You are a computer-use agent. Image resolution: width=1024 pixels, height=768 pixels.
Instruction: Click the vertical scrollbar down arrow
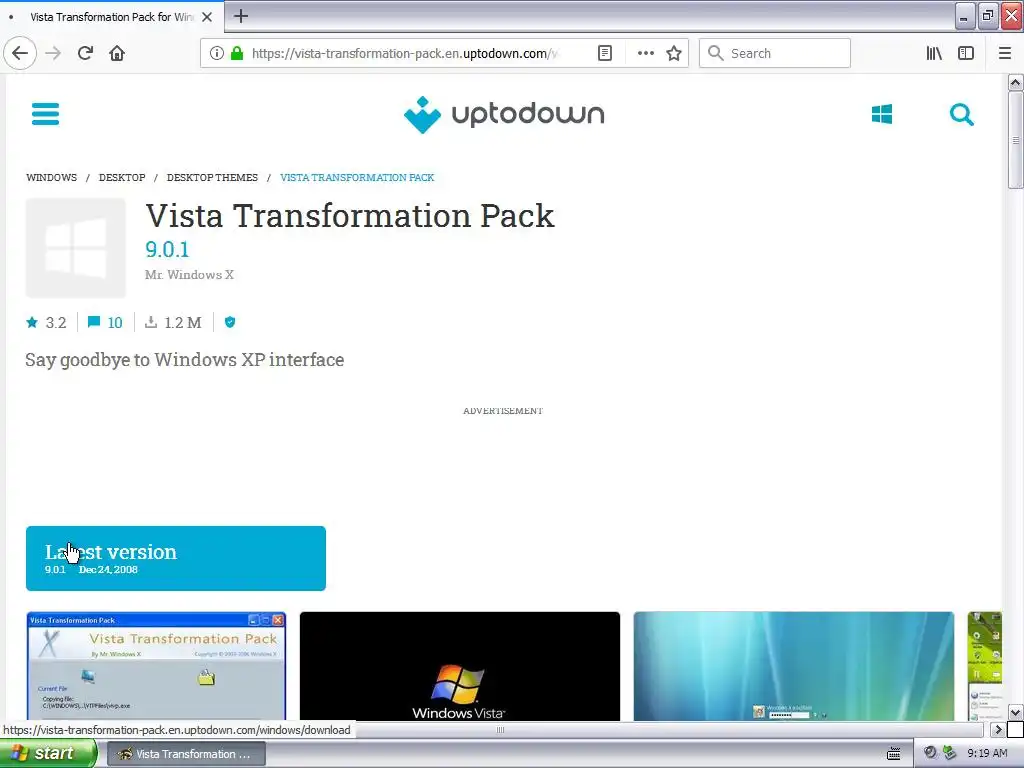point(1015,712)
